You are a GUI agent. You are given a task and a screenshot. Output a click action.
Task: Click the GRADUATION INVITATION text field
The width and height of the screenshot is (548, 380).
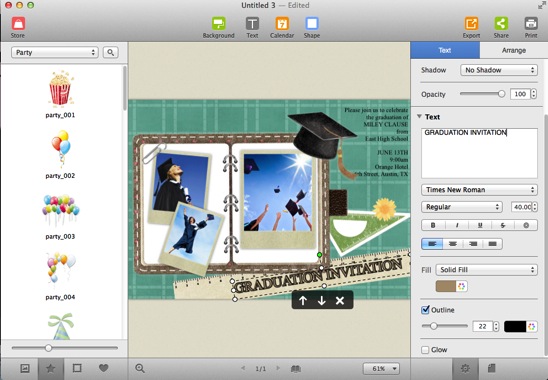pyautogui.click(x=479, y=153)
